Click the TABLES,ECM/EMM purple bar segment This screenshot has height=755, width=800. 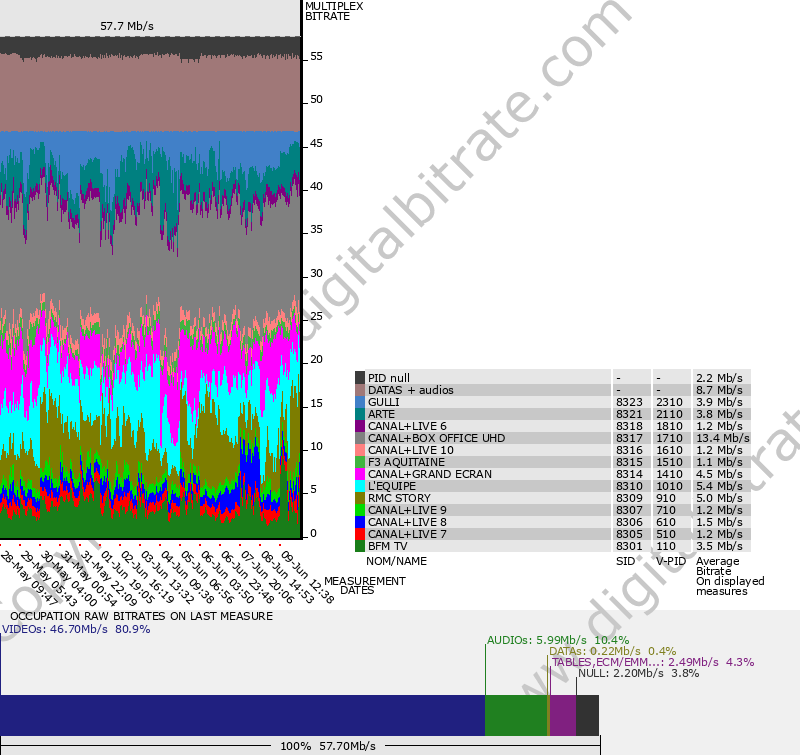pyautogui.click(x=563, y=715)
